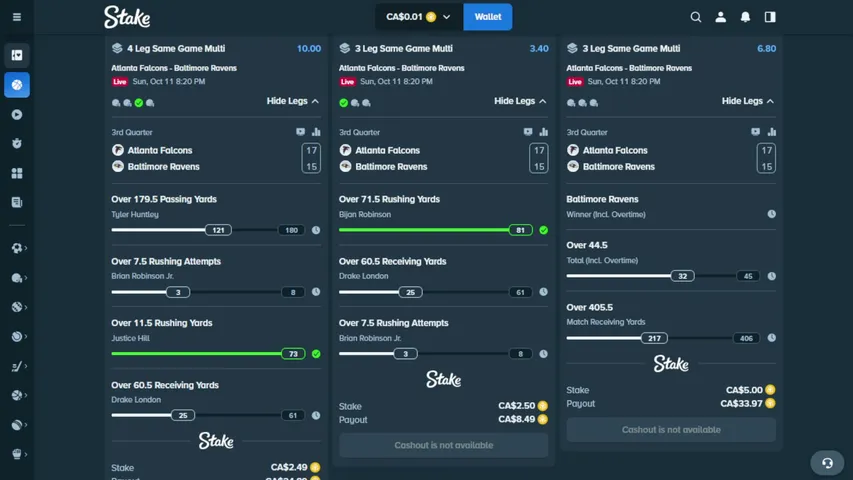
Task: Open Atlanta Falcons - Baltimore Ravens in 6.80 card
Action: [x=629, y=68]
